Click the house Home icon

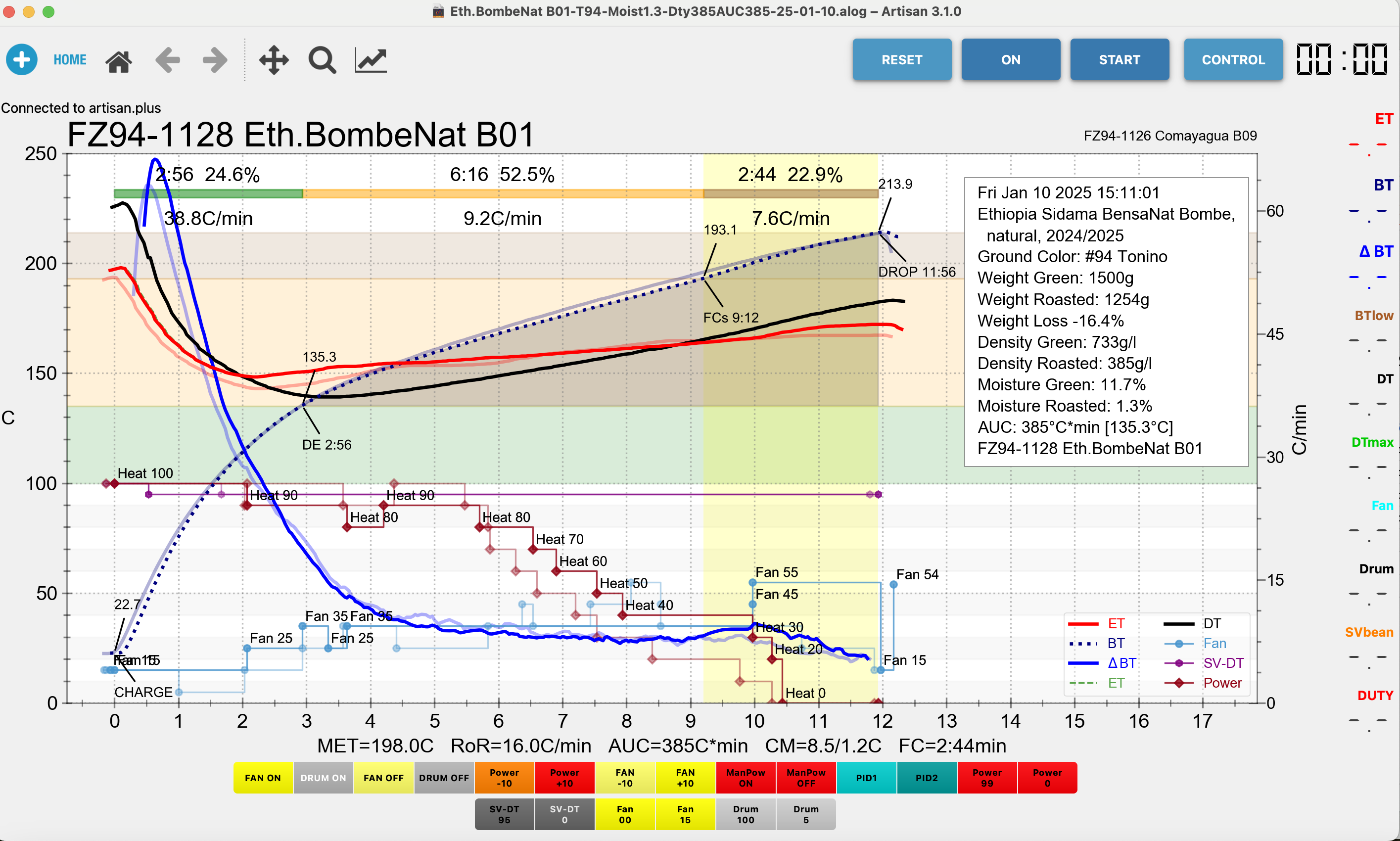coord(118,61)
